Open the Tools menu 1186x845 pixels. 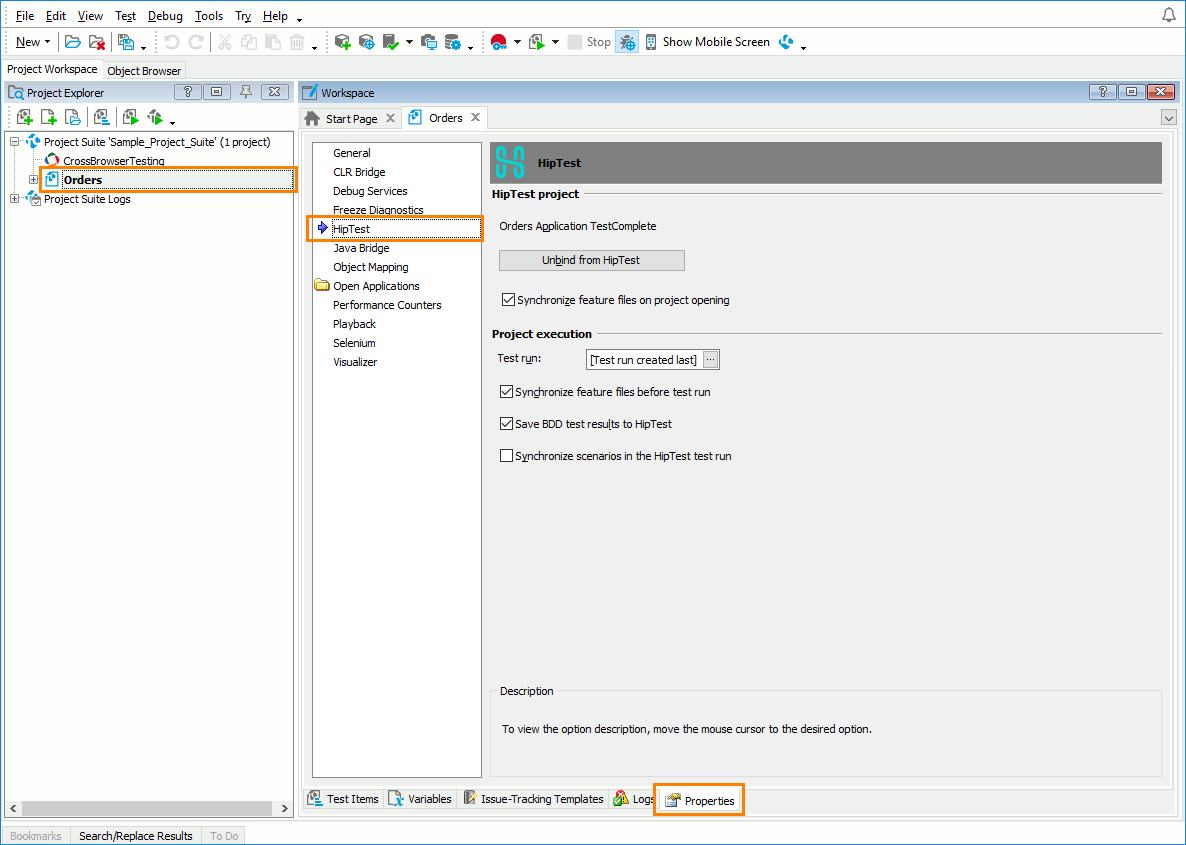209,16
